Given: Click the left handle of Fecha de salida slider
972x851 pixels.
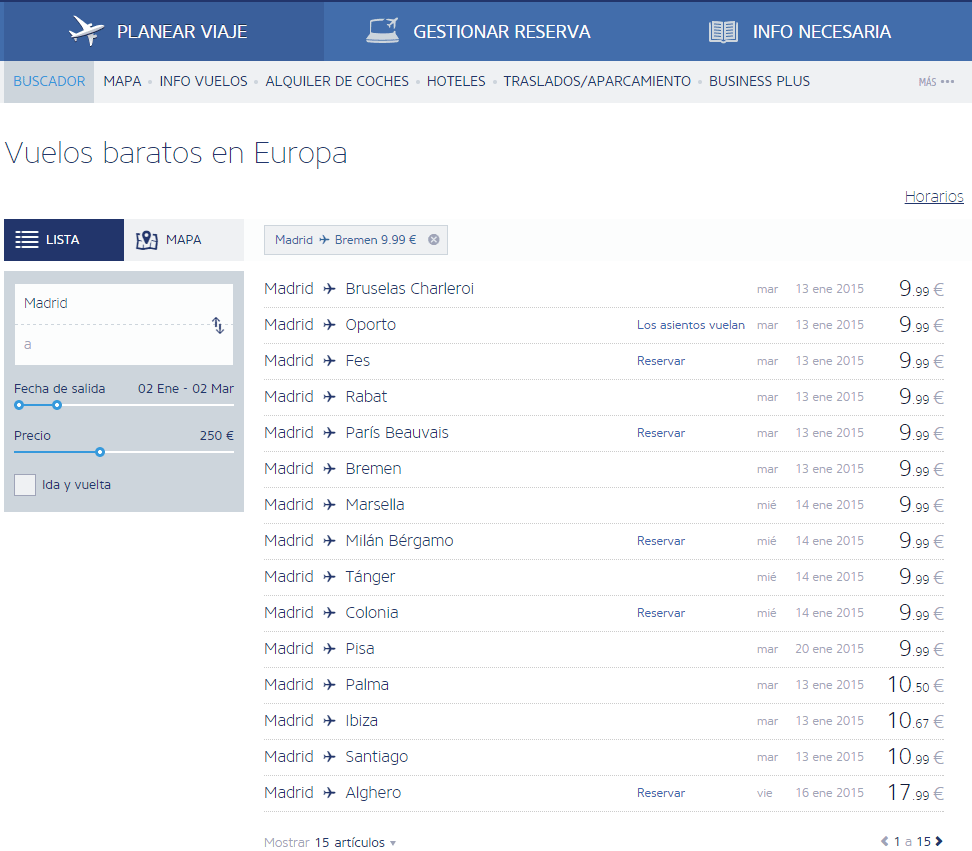Looking at the screenshot, I should coord(19,405).
